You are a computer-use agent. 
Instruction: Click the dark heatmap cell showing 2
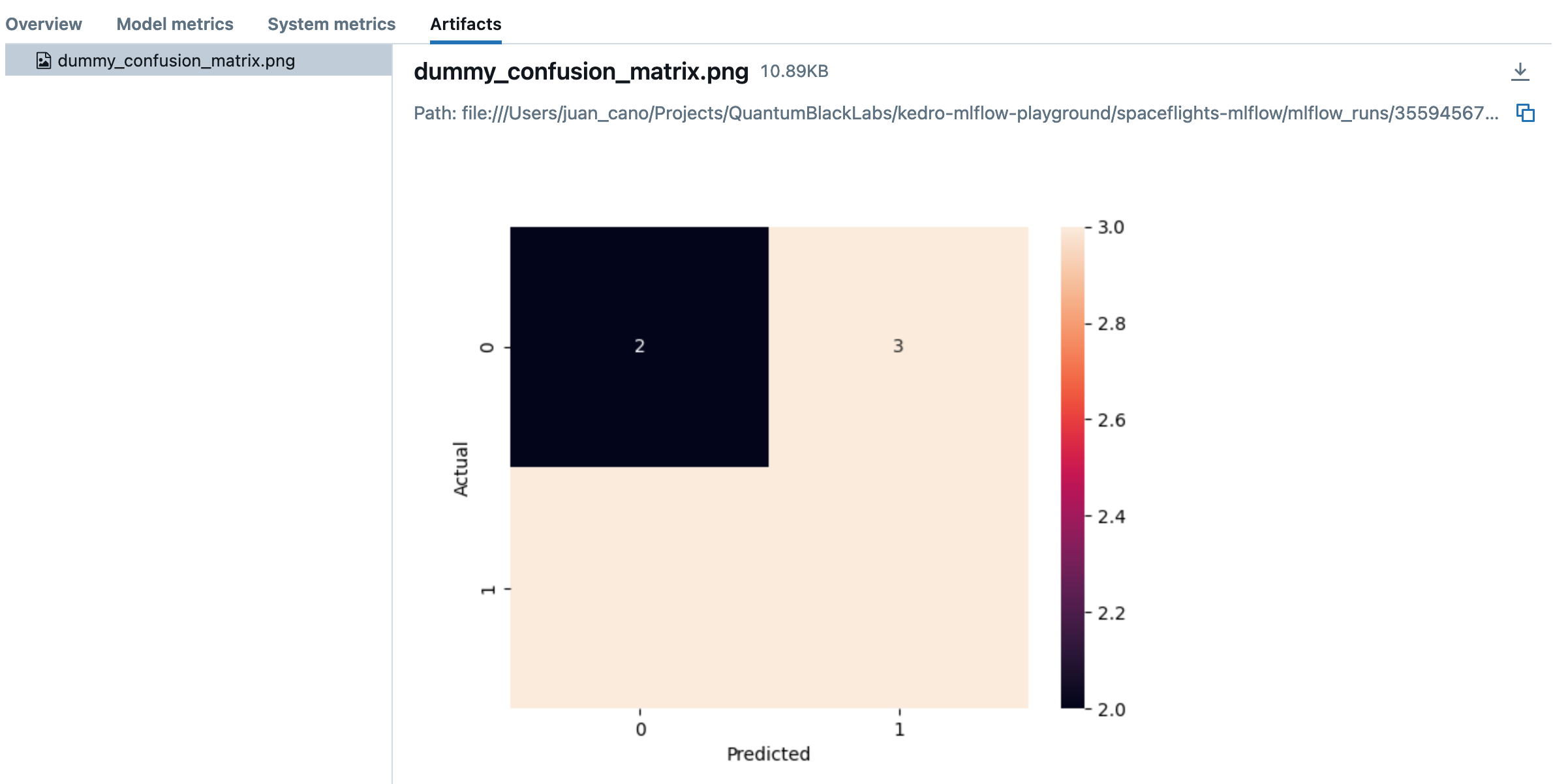[x=639, y=346]
